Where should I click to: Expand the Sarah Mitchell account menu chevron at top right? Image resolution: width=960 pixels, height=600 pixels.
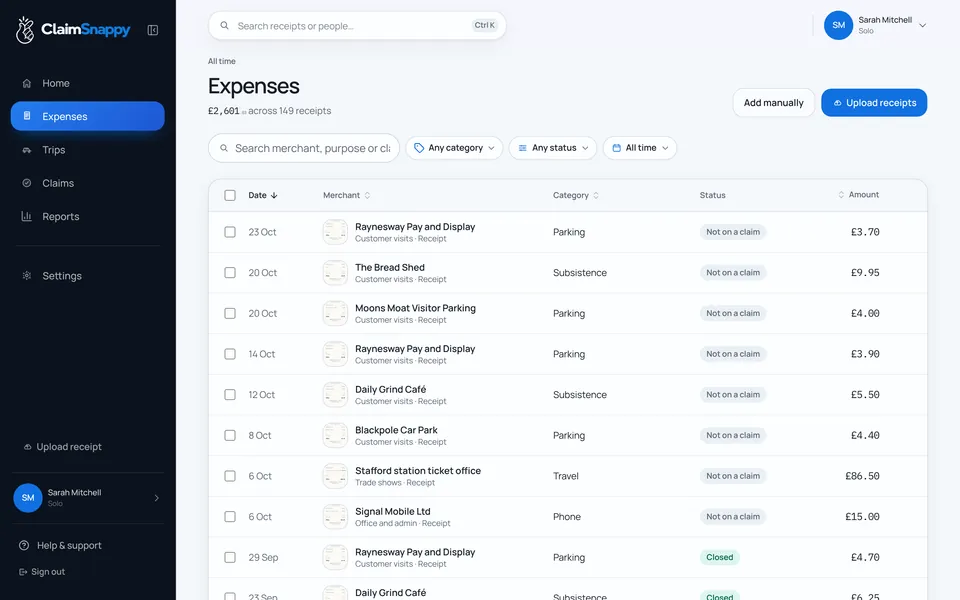tap(922, 26)
